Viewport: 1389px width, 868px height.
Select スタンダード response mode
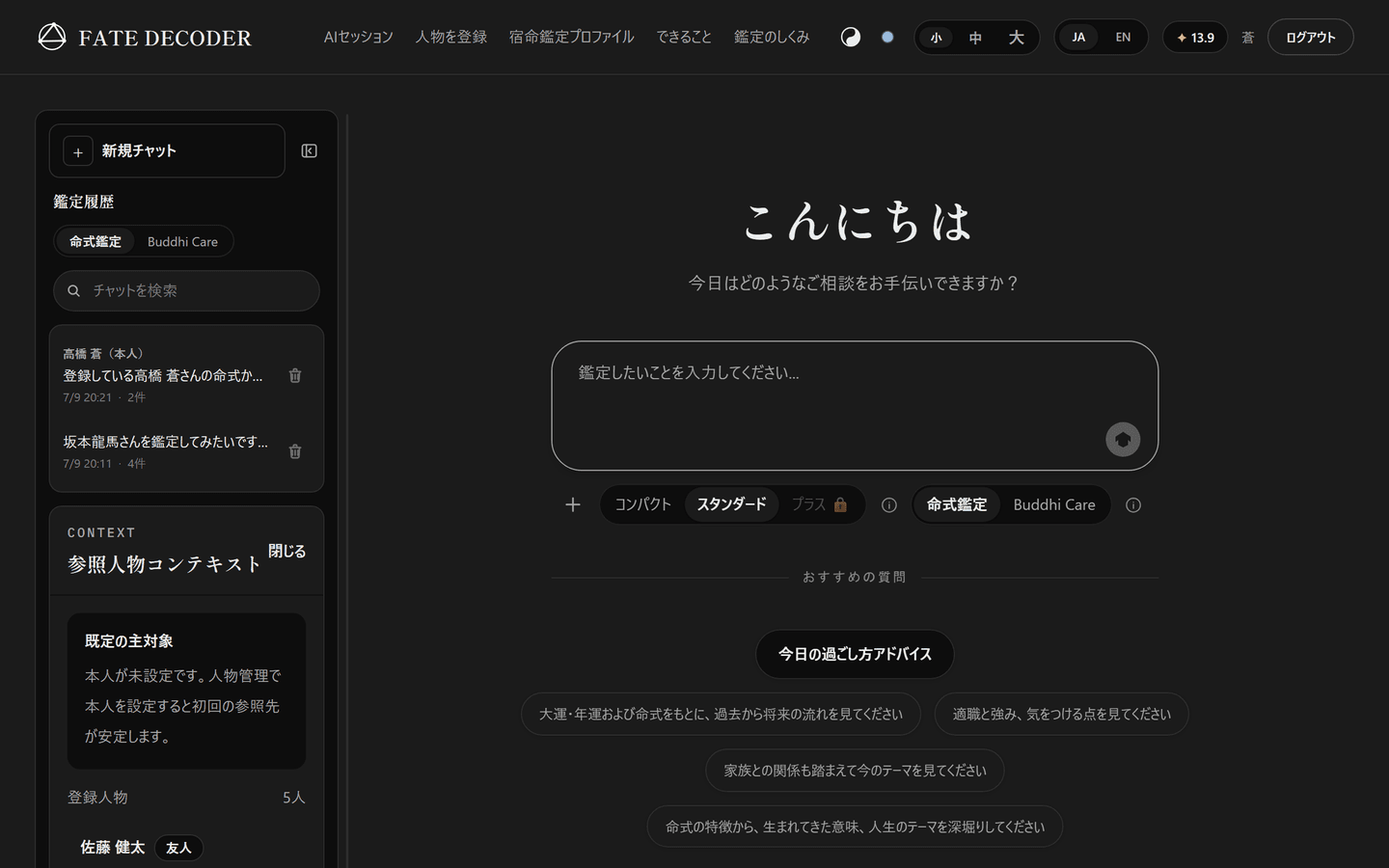[x=731, y=504]
